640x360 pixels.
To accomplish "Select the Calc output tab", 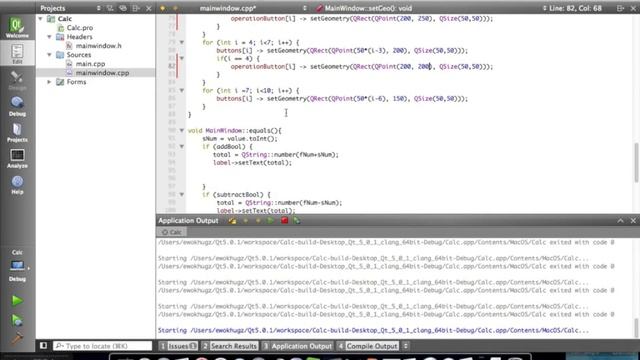I will [172, 232].
